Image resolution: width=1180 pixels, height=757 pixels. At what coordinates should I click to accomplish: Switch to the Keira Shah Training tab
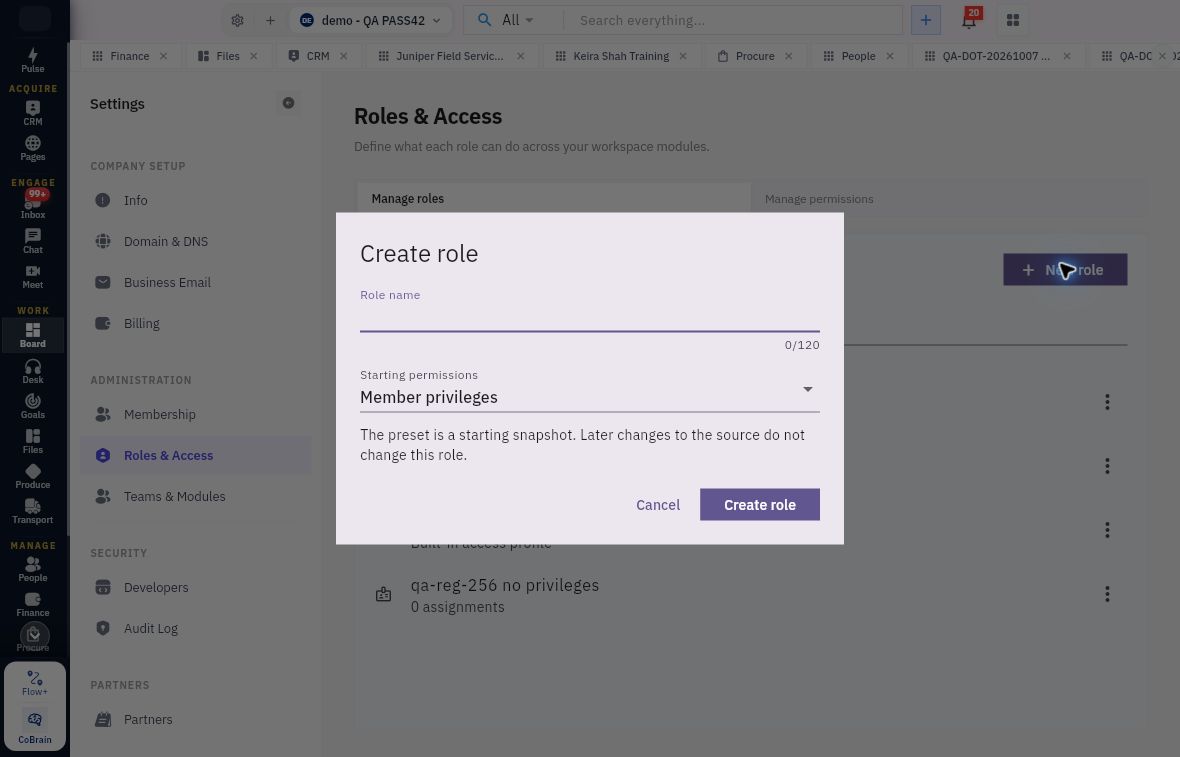pos(621,56)
